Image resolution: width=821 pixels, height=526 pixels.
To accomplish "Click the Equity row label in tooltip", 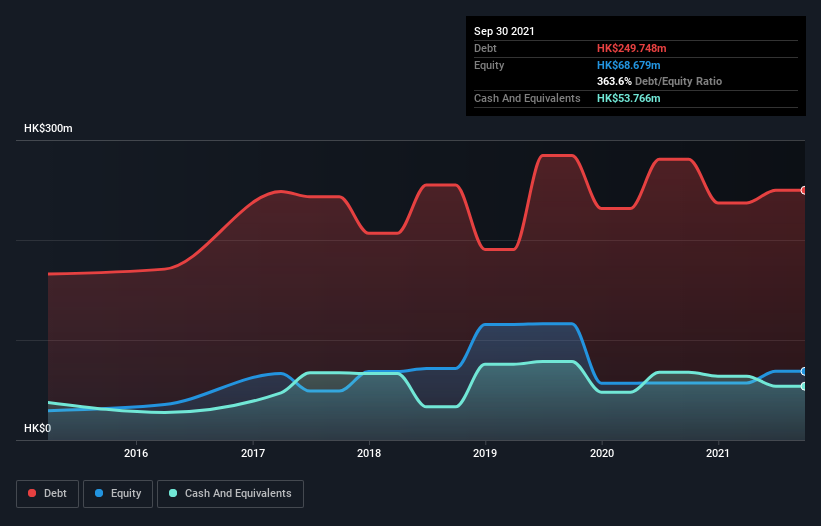I will pyautogui.click(x=489, y=65).
